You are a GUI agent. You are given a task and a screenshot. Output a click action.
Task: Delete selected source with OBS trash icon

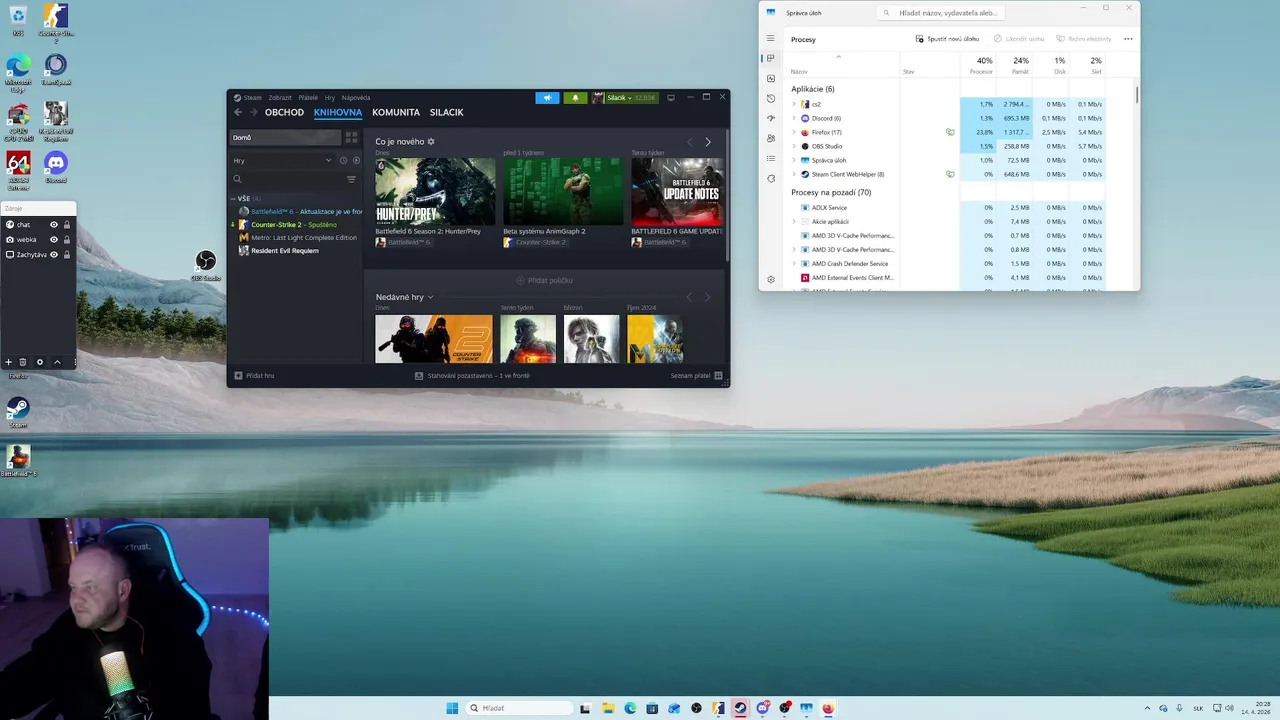23,362
